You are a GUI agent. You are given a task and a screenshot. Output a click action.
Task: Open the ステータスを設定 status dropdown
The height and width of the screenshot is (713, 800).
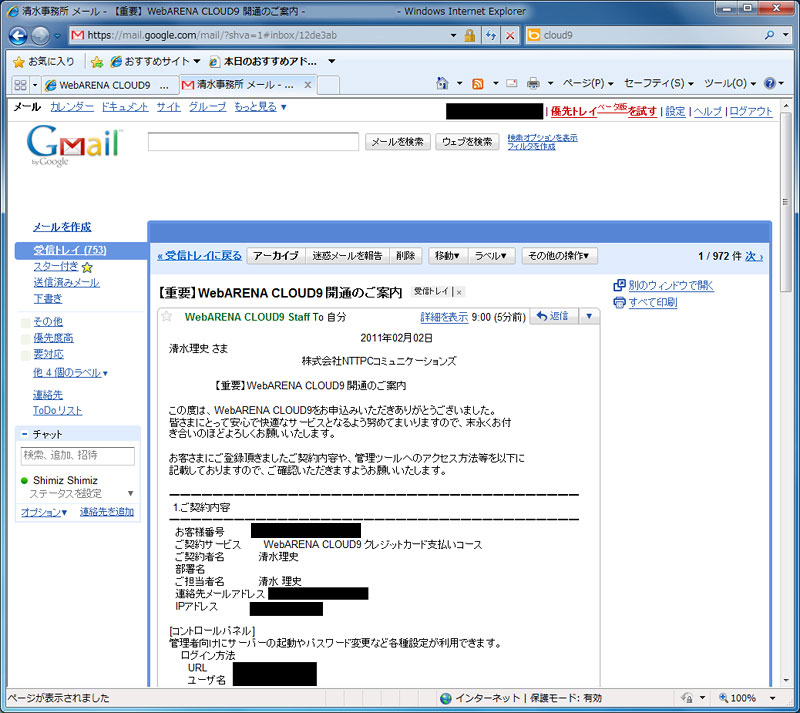(131, 494)
